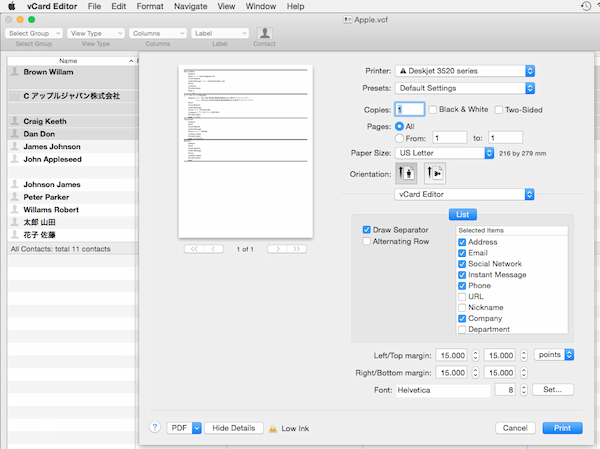Viewport: 600px width, 449px height.
Task: Check URL in Selected Items
Action: [462, 297]
